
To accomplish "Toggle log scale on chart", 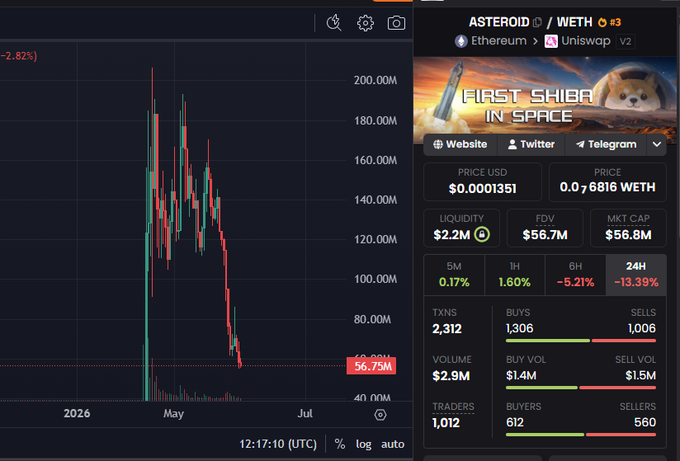I will (x=363, y=444).
